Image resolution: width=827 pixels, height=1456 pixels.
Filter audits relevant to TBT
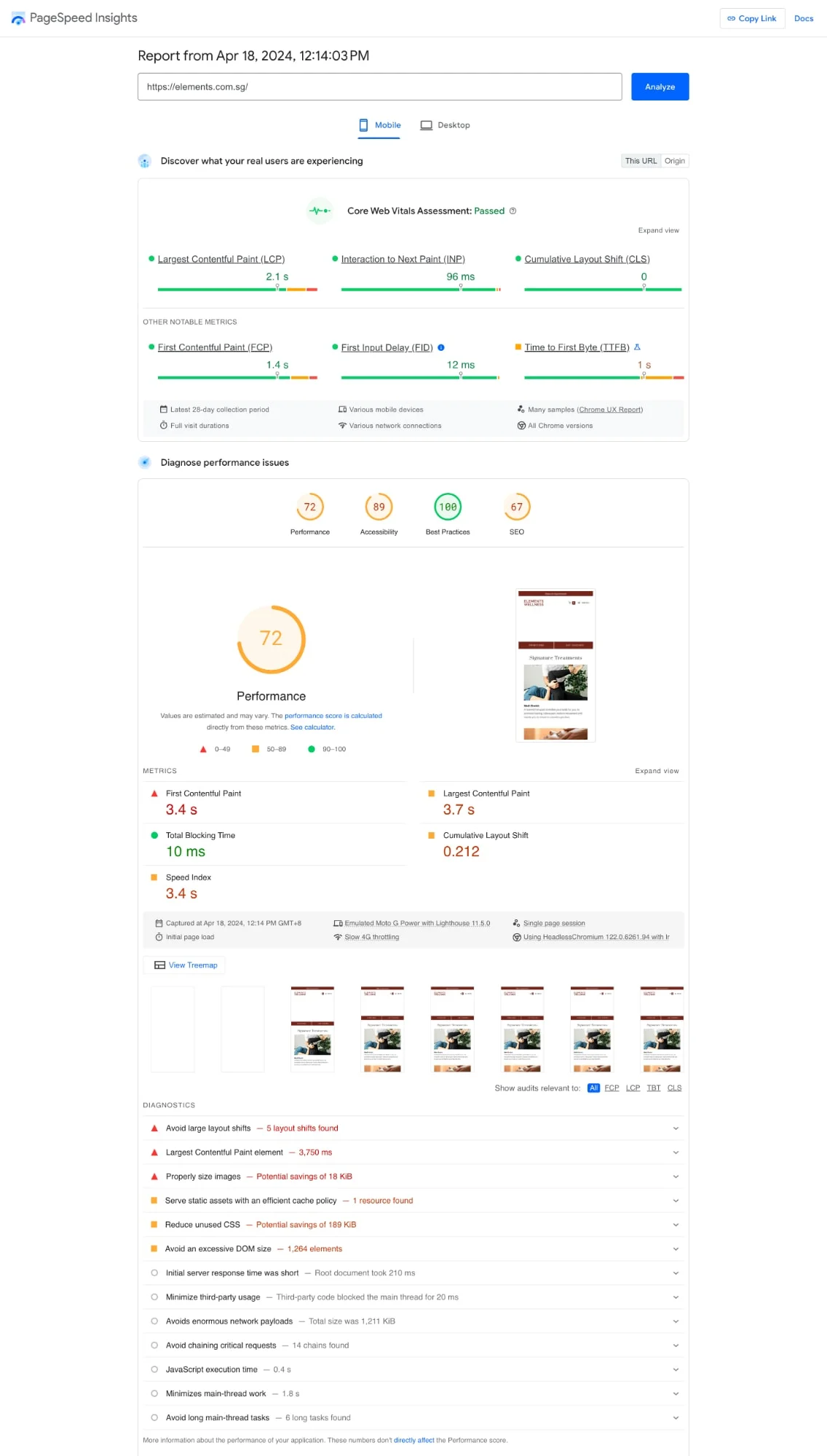654,1088
